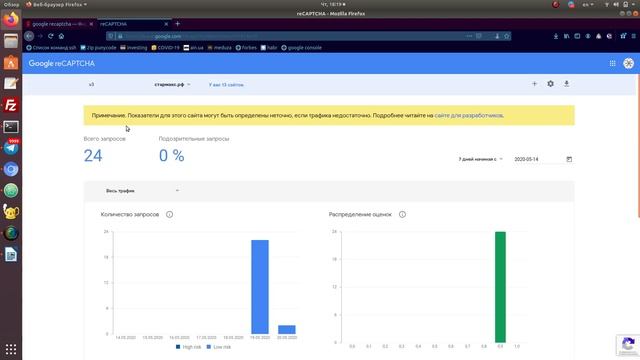This screenshot has height=360, width=640.
Task: Open Telegram from the dock
Action: tap(11, 148)
